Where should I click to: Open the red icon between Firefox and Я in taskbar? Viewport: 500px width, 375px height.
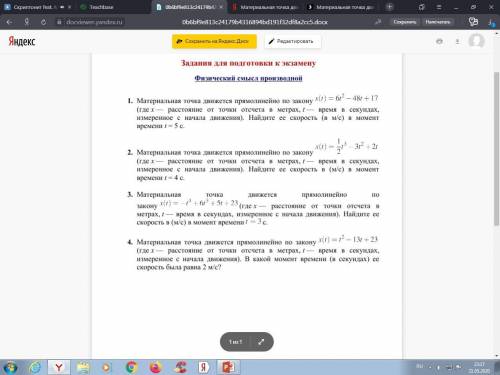click(x=181, y=367)
